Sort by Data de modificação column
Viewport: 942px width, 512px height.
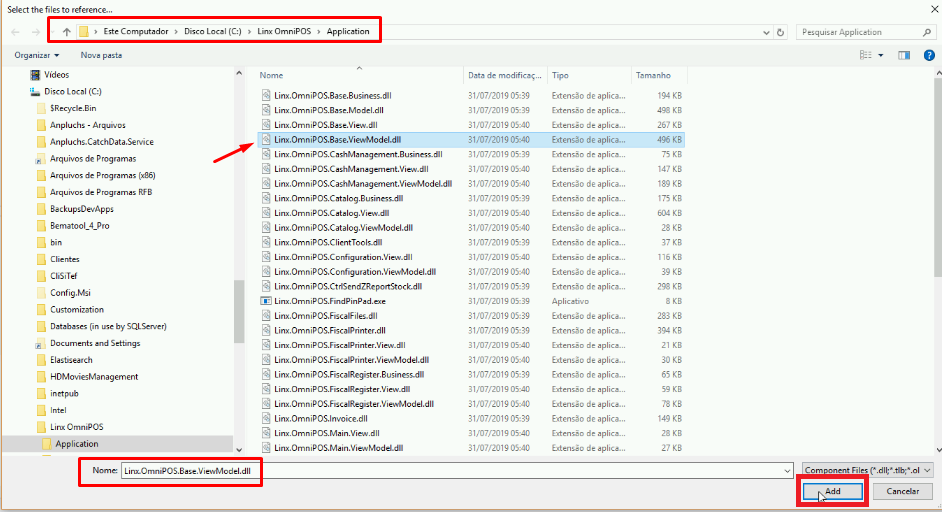[x=505, y=76]
